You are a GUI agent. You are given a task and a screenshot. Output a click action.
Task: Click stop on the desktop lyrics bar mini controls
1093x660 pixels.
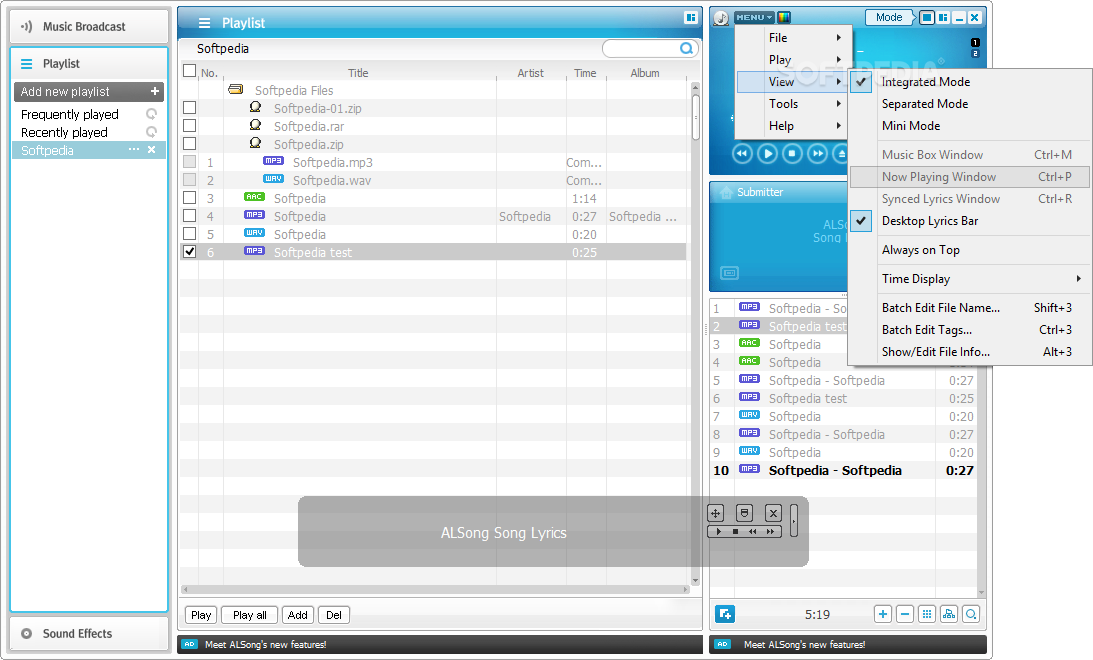pos(735,532)
